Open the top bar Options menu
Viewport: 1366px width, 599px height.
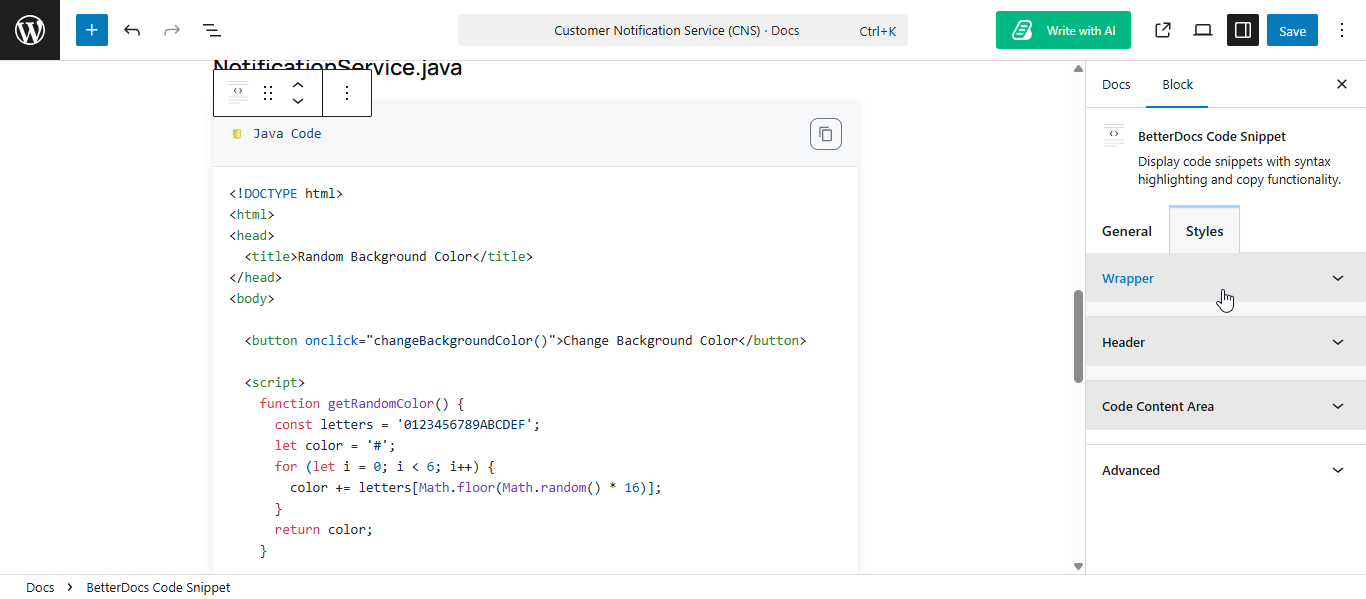pos(1342,30)
